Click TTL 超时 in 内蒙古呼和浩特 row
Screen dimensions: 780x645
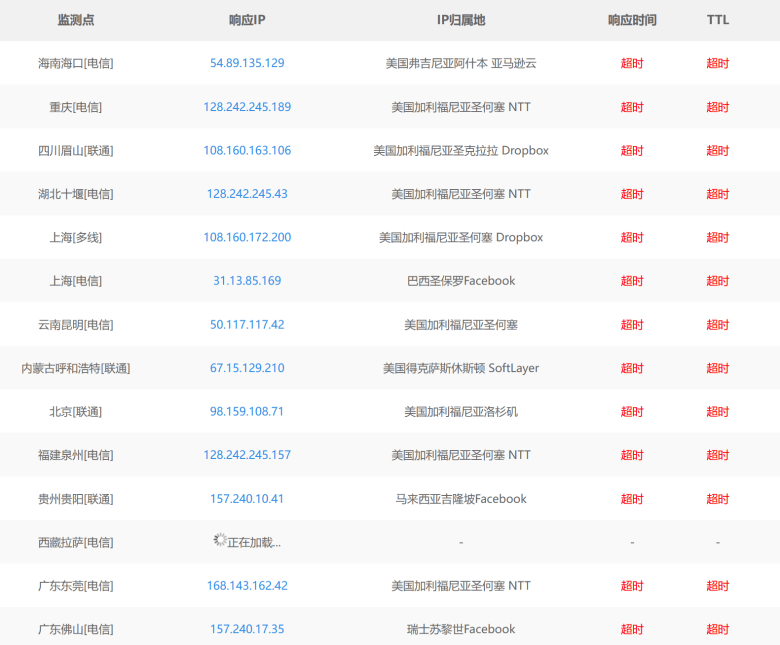[717, 368]
